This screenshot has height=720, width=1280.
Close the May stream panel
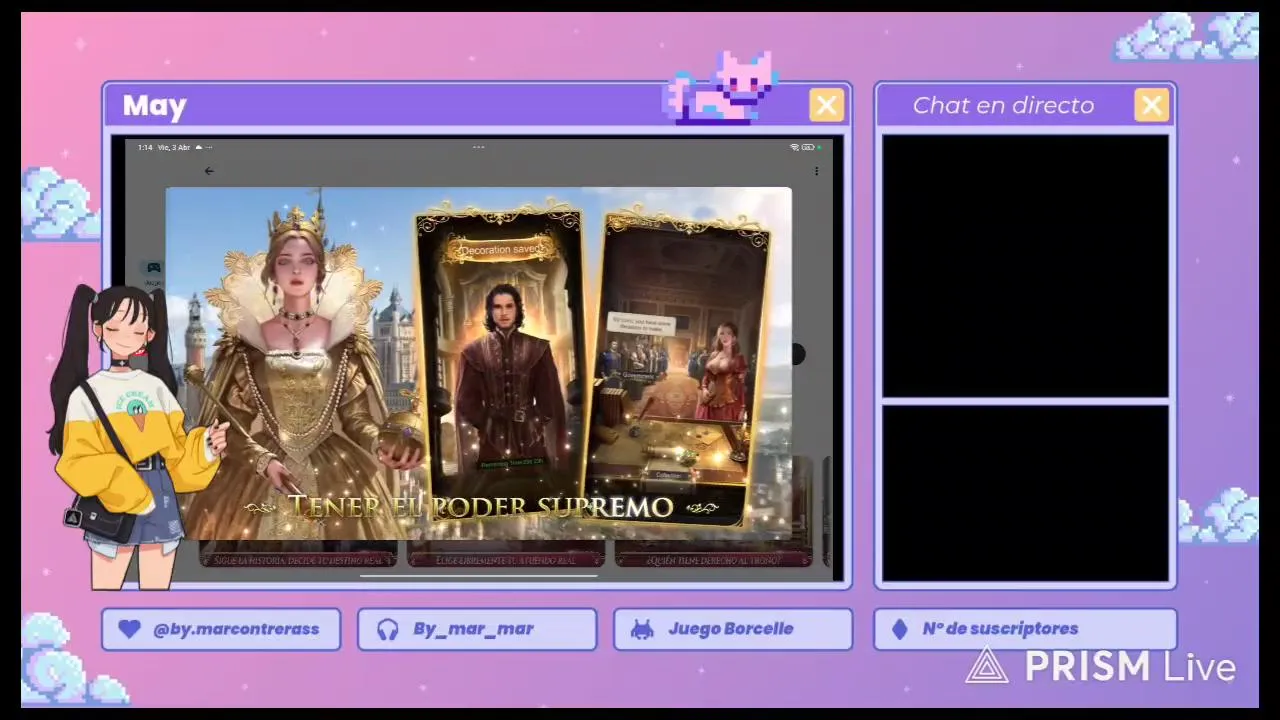[826, 105]
